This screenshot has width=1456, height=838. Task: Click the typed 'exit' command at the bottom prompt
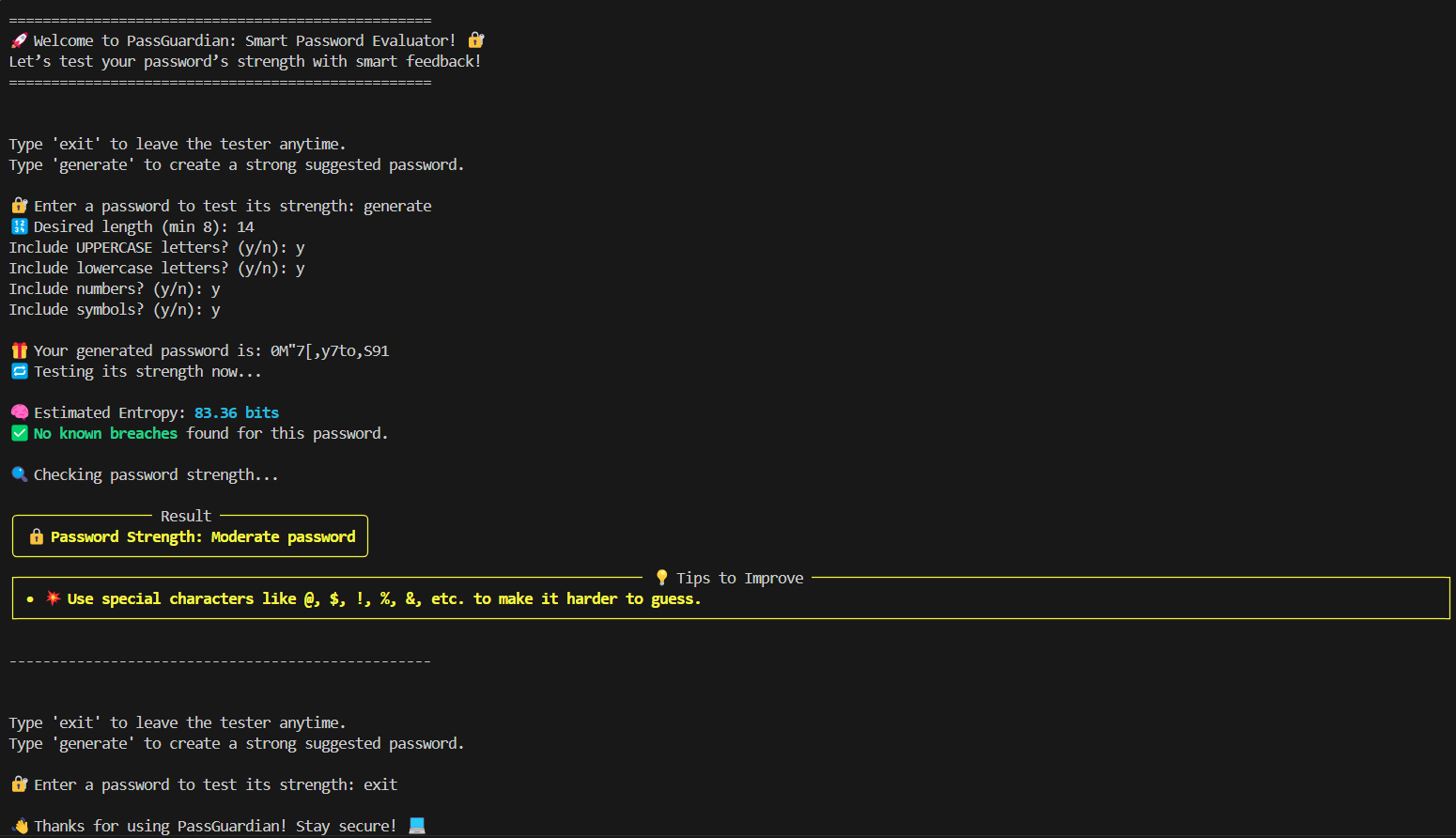tap(380, 784)
